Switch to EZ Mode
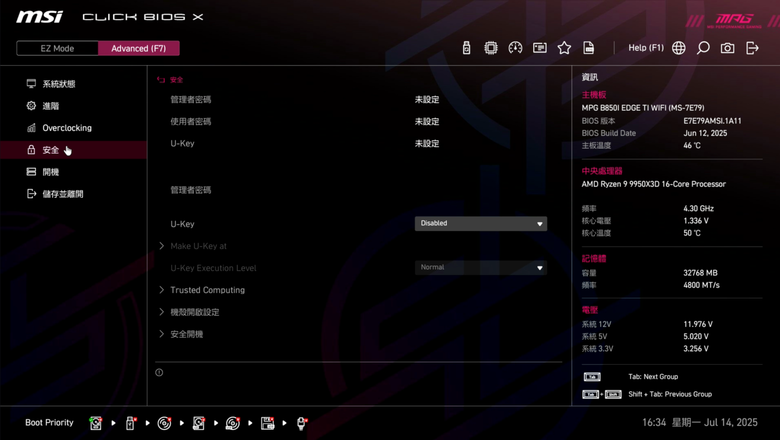 coord(57,48)
